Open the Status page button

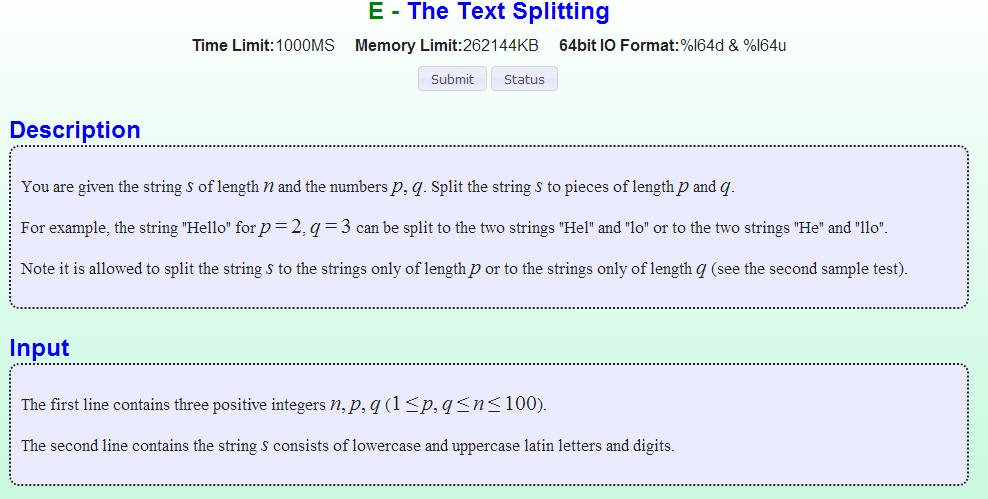coord(524,79)
